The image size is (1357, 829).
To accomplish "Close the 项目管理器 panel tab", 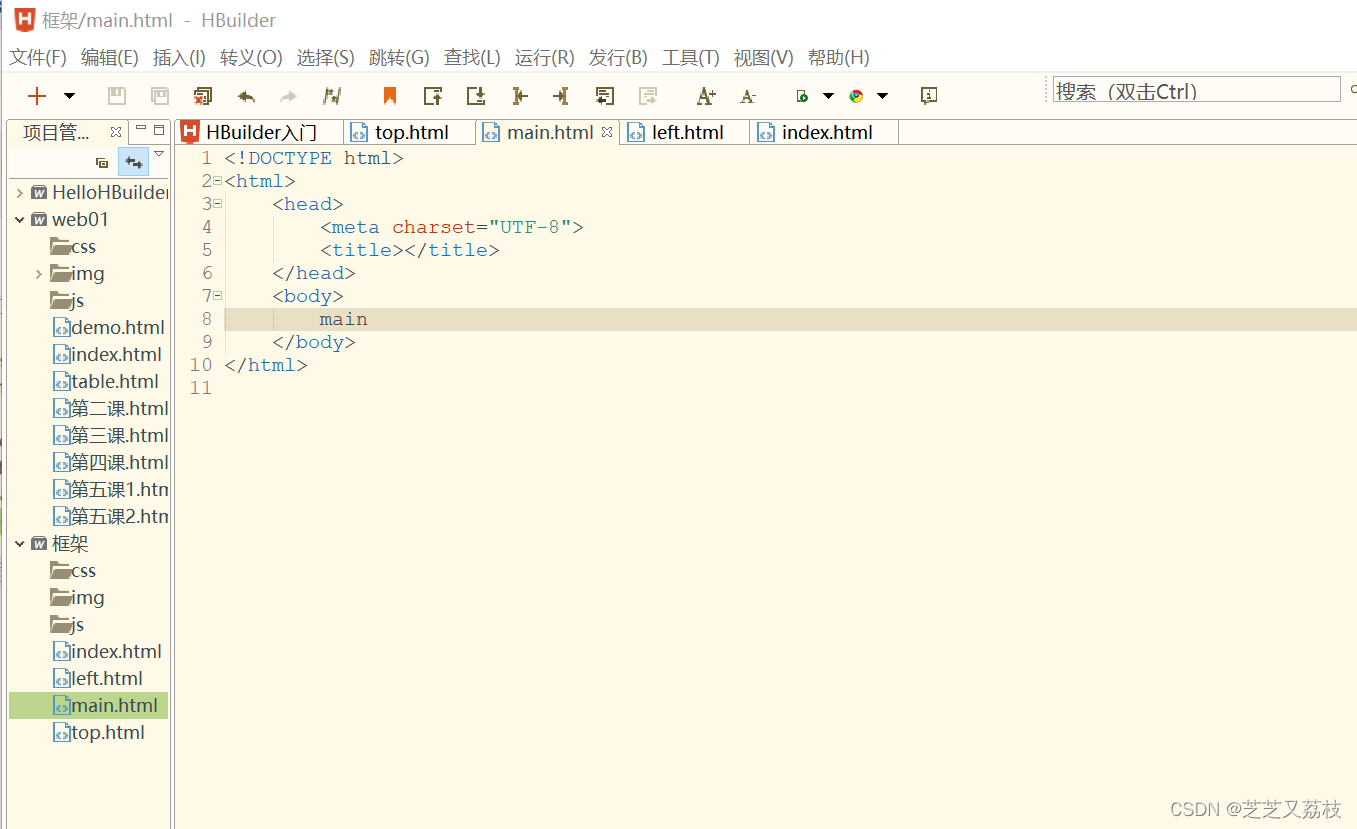I will [x=115, y=132].
